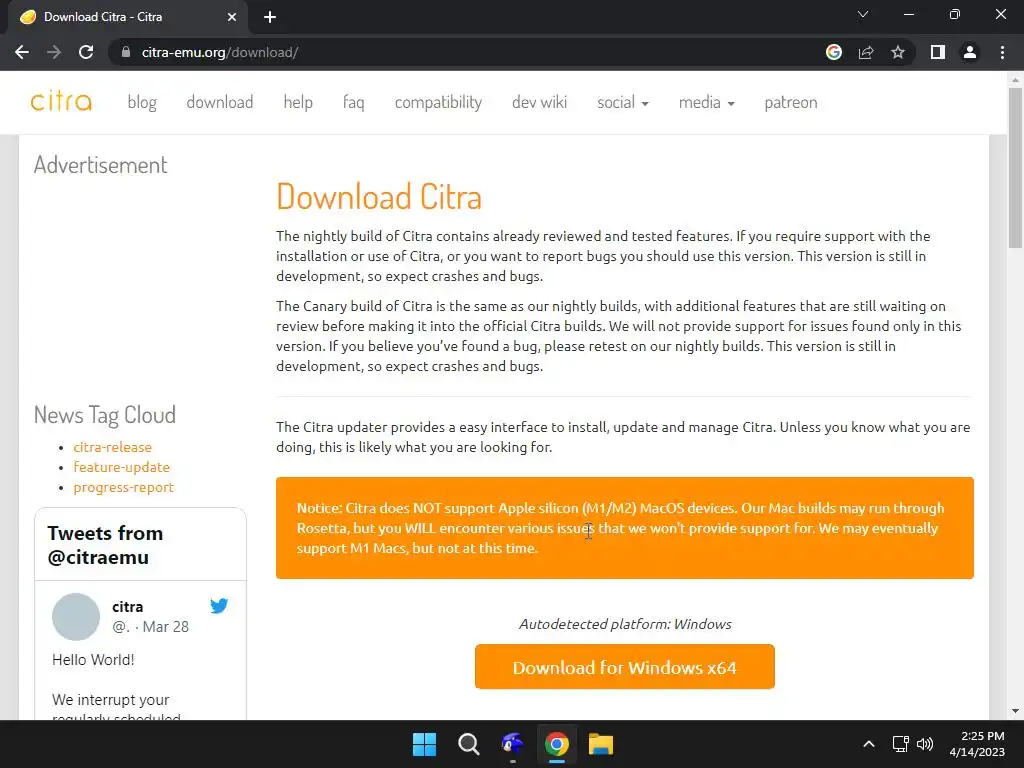Click the 'Tweets from @citraemu' heading

105,545
